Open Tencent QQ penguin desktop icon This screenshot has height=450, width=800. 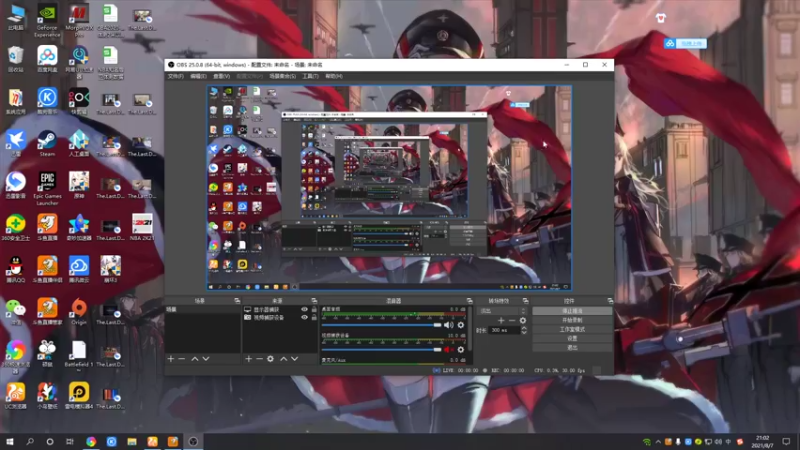16,269
